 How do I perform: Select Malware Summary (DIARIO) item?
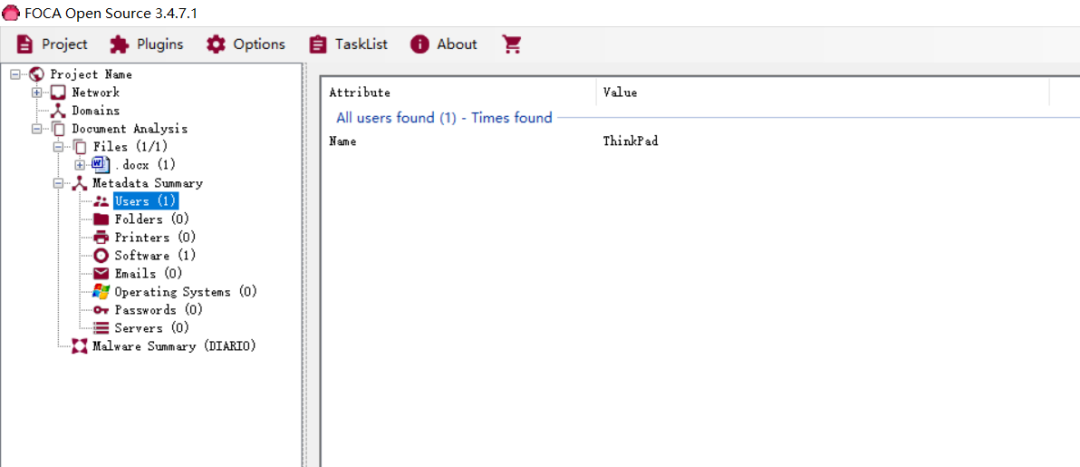coord(174,346)
